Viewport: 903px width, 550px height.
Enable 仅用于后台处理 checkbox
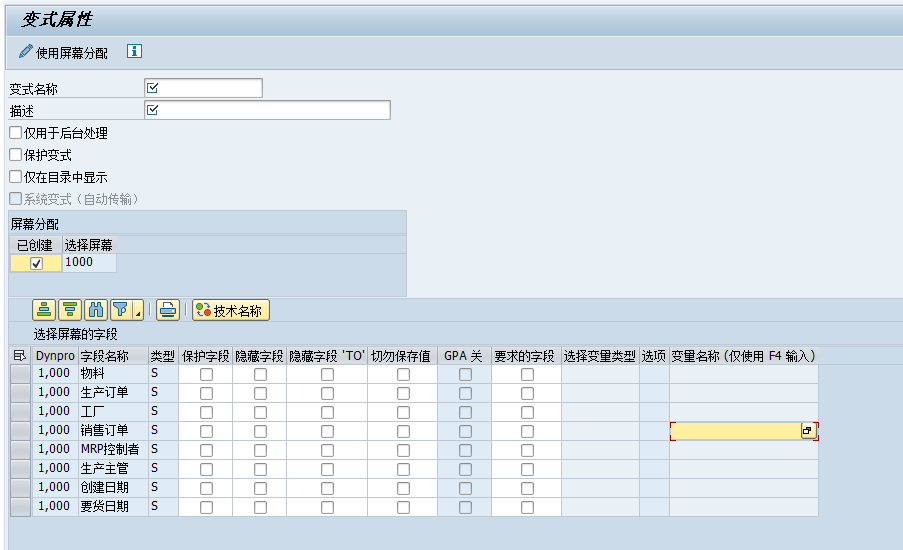coord(15,133)
